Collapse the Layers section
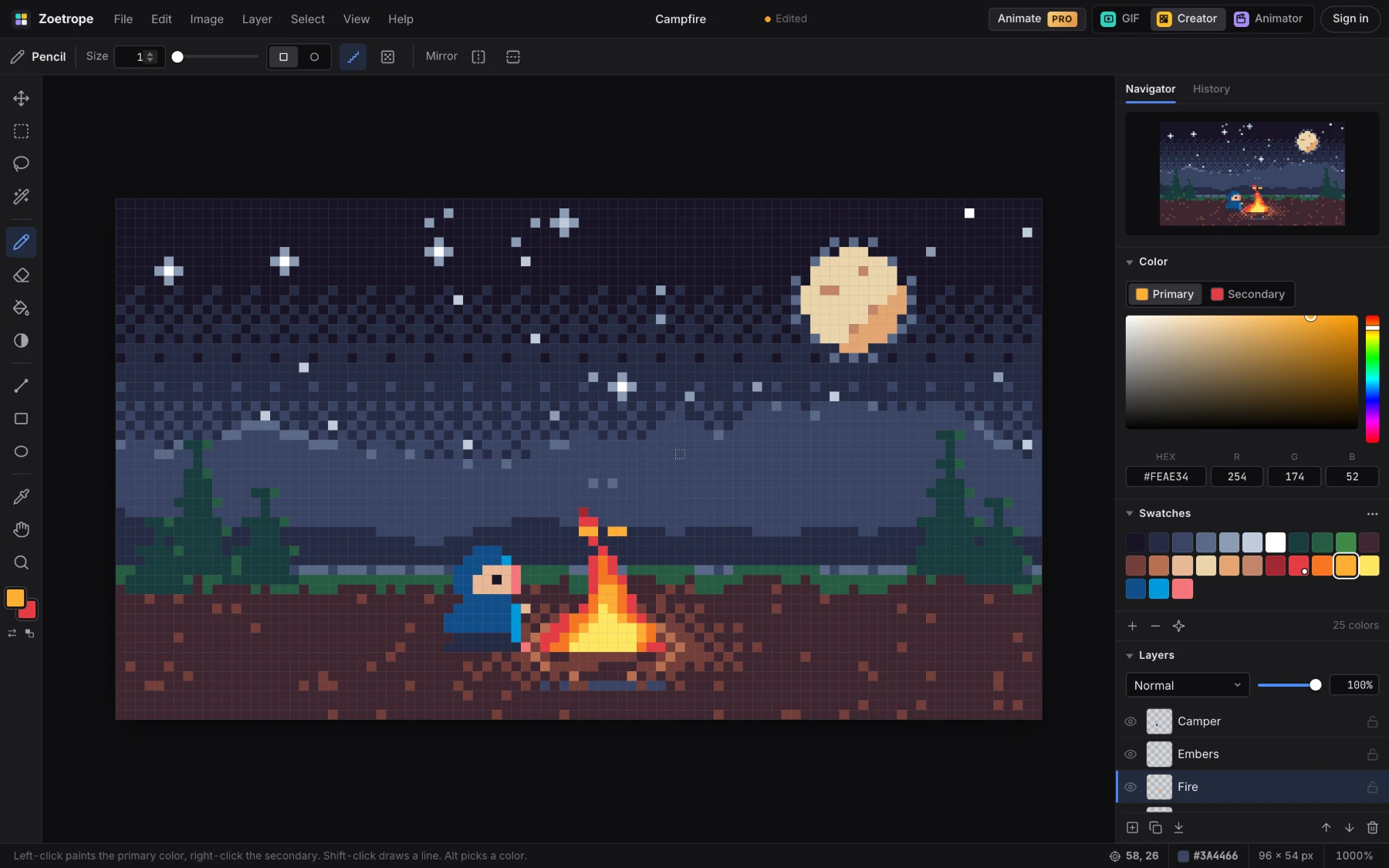The width and height of the screenshot is (1389, 868). pyautogui.click(x=1130, y=656)
